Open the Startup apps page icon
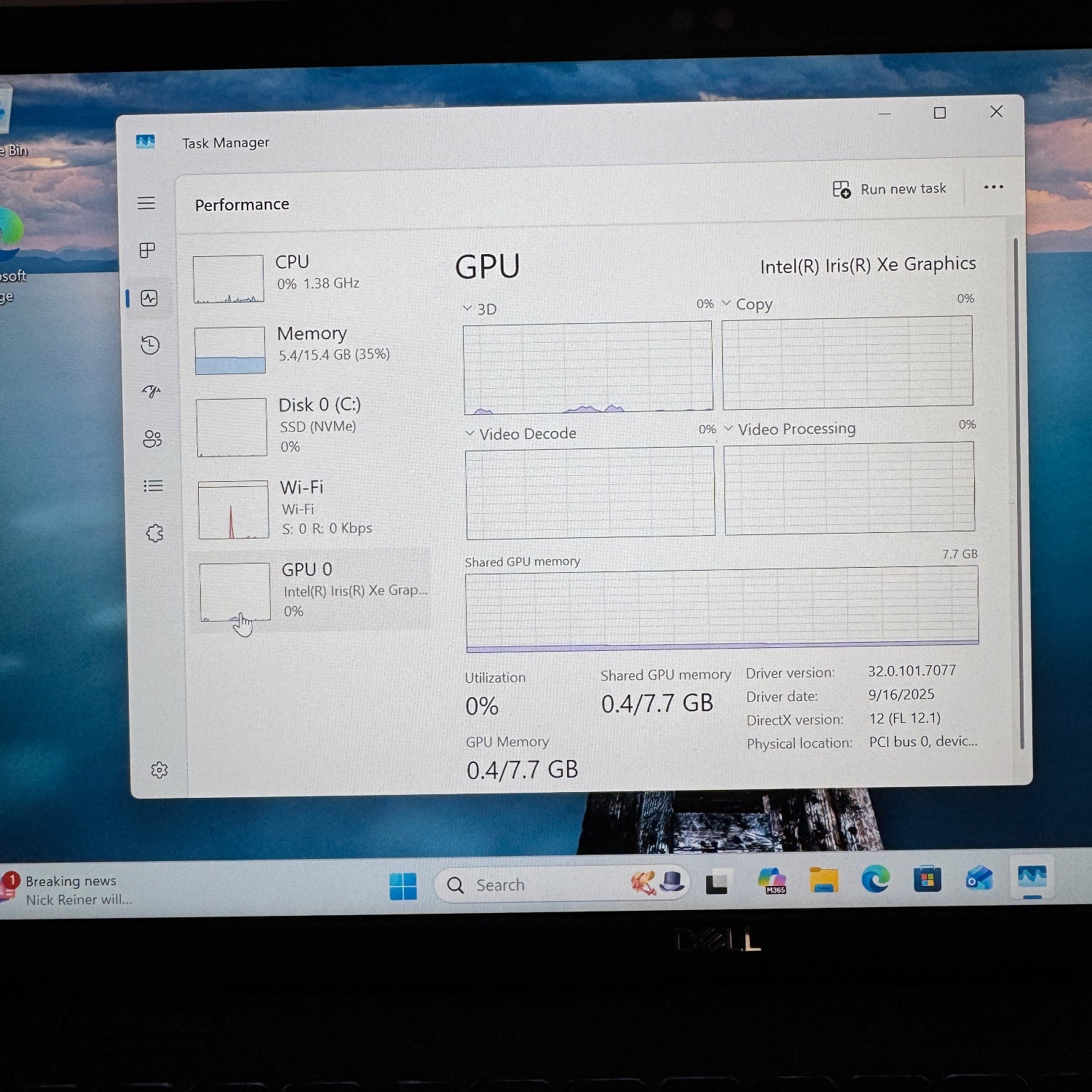1092x1092 pixels. click(x=151, y=392)
